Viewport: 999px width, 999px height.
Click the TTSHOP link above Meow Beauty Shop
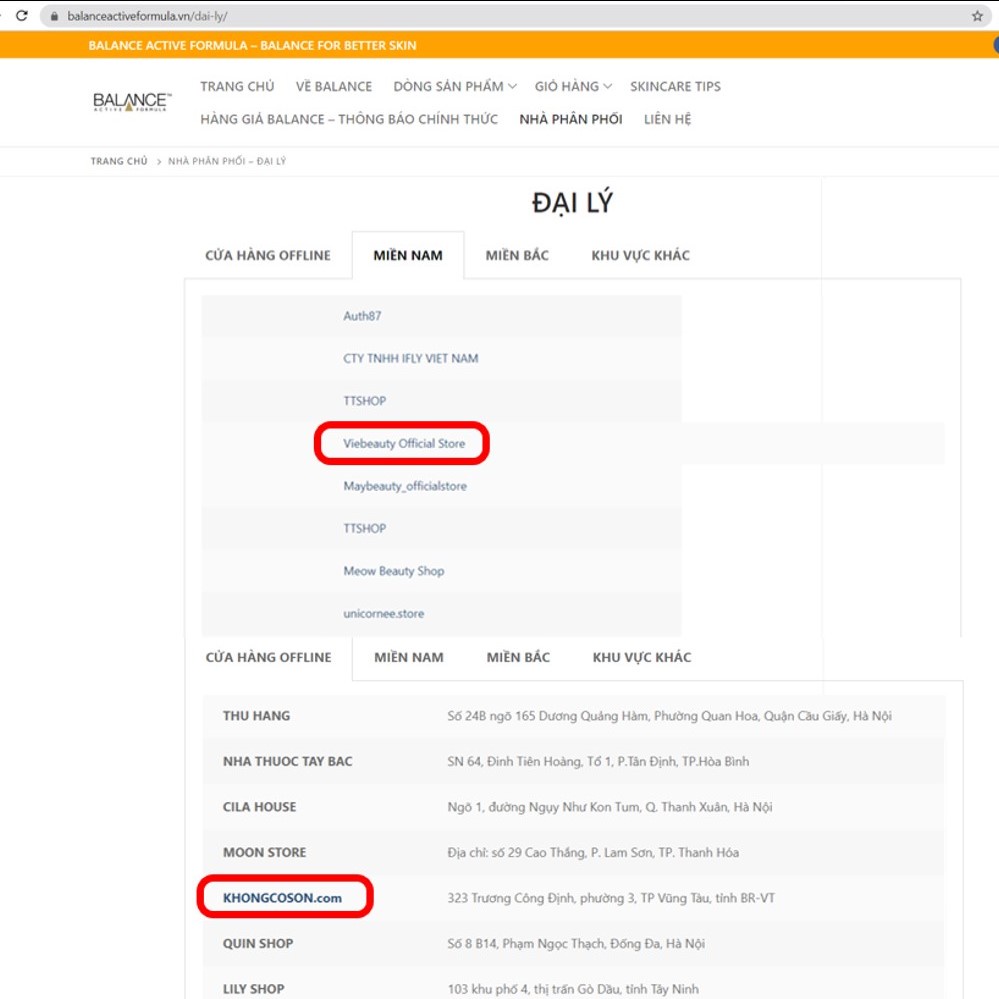coord(365,528)
